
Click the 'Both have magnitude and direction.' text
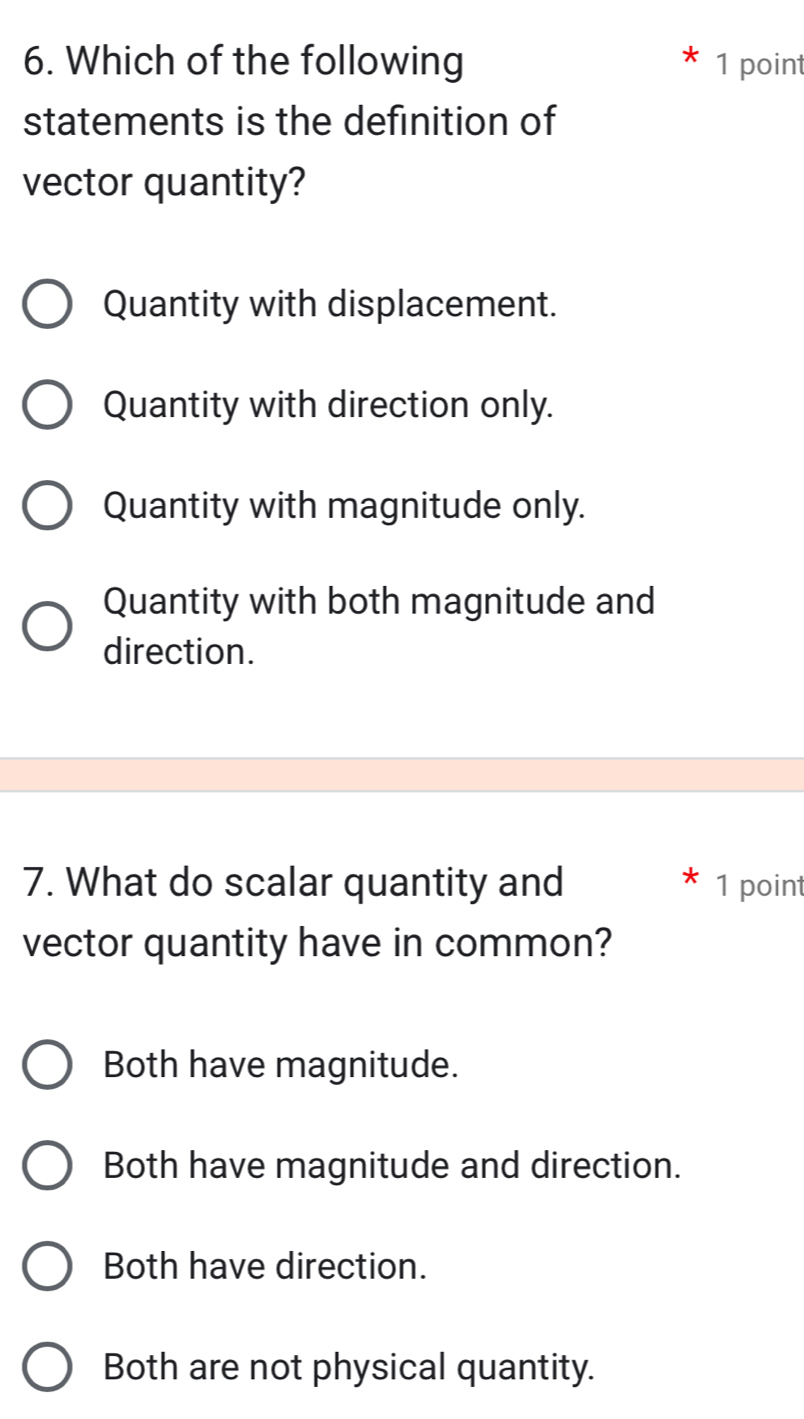tap(393, 1166)
